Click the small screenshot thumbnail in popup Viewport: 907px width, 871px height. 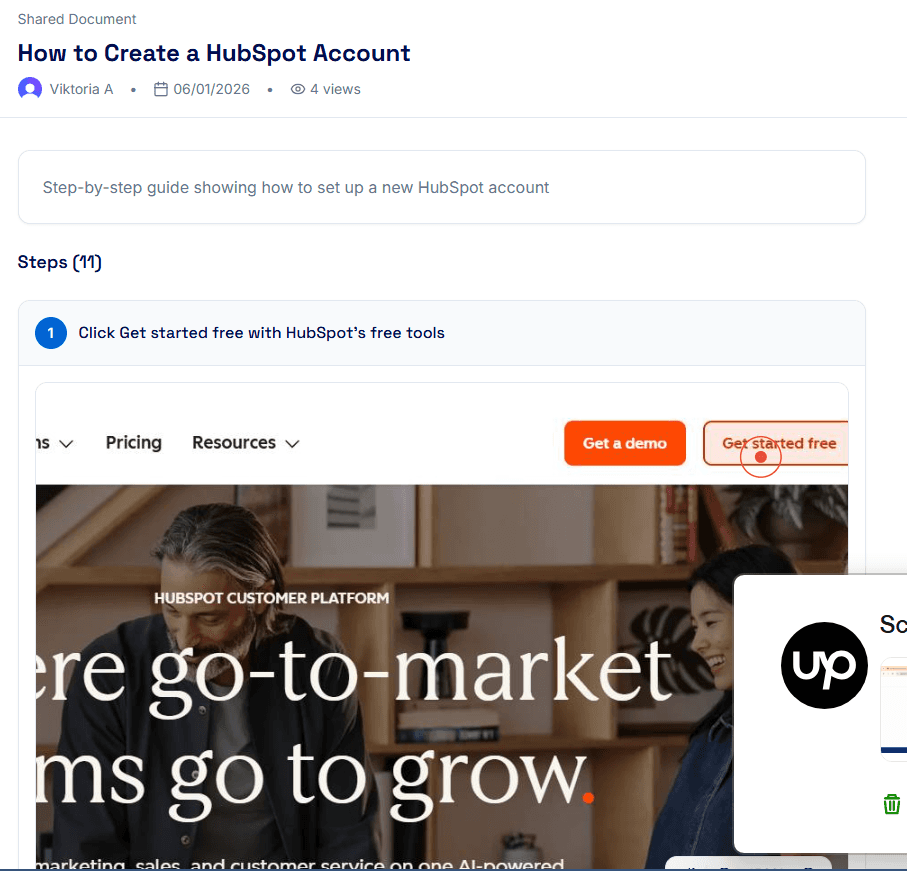pos(894,706)
